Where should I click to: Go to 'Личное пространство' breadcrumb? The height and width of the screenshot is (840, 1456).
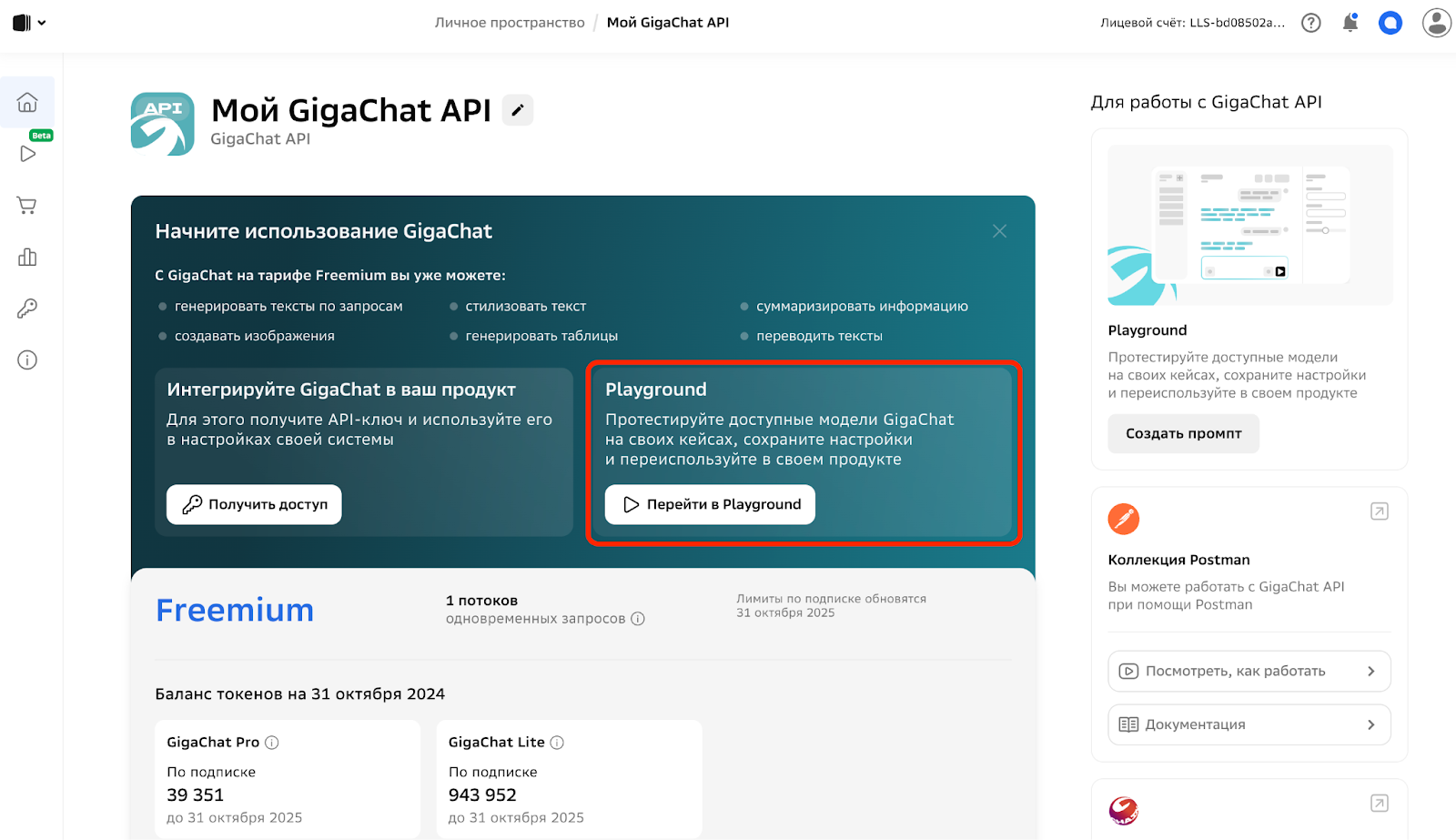(510, 23)
